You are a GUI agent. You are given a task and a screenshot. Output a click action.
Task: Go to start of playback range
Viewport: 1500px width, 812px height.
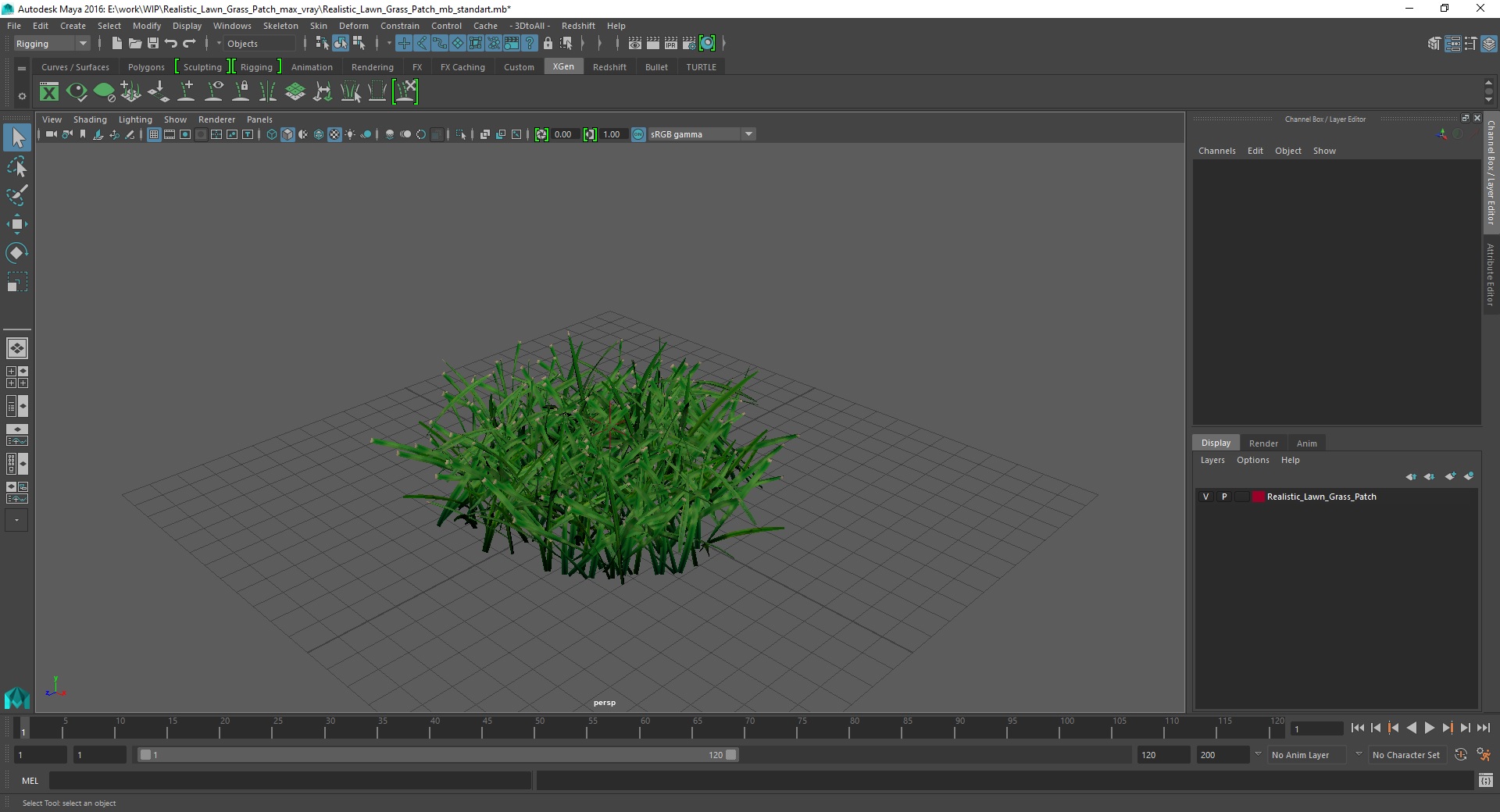pyautogui.click(x=1357, y=728)
